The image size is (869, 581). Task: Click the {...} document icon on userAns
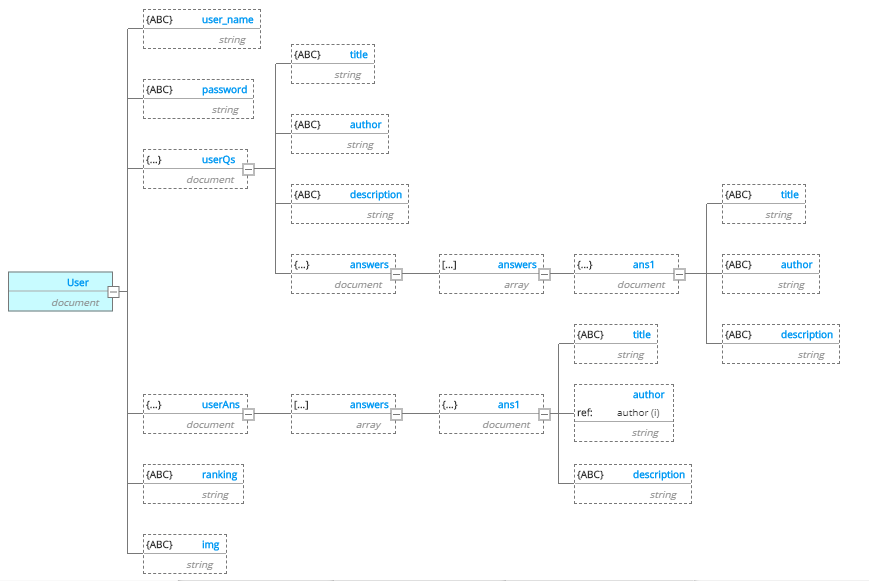pyautogui.click(x=154, y=405)
